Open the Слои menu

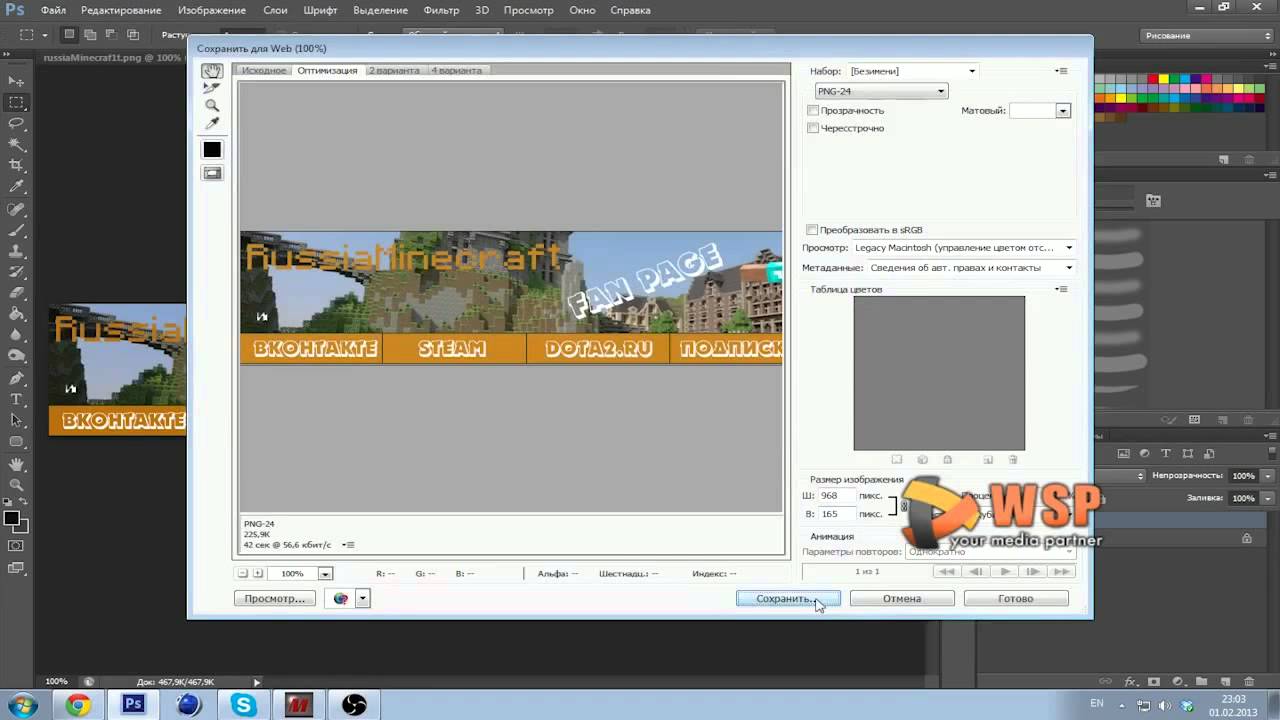275,10
